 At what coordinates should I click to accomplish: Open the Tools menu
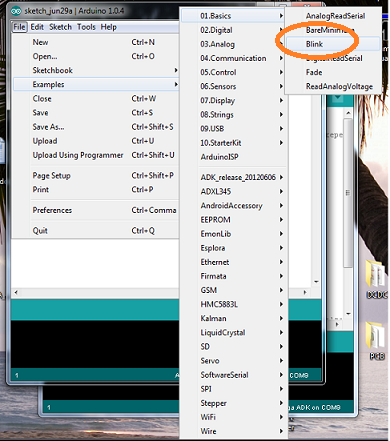tap(86, 27)
